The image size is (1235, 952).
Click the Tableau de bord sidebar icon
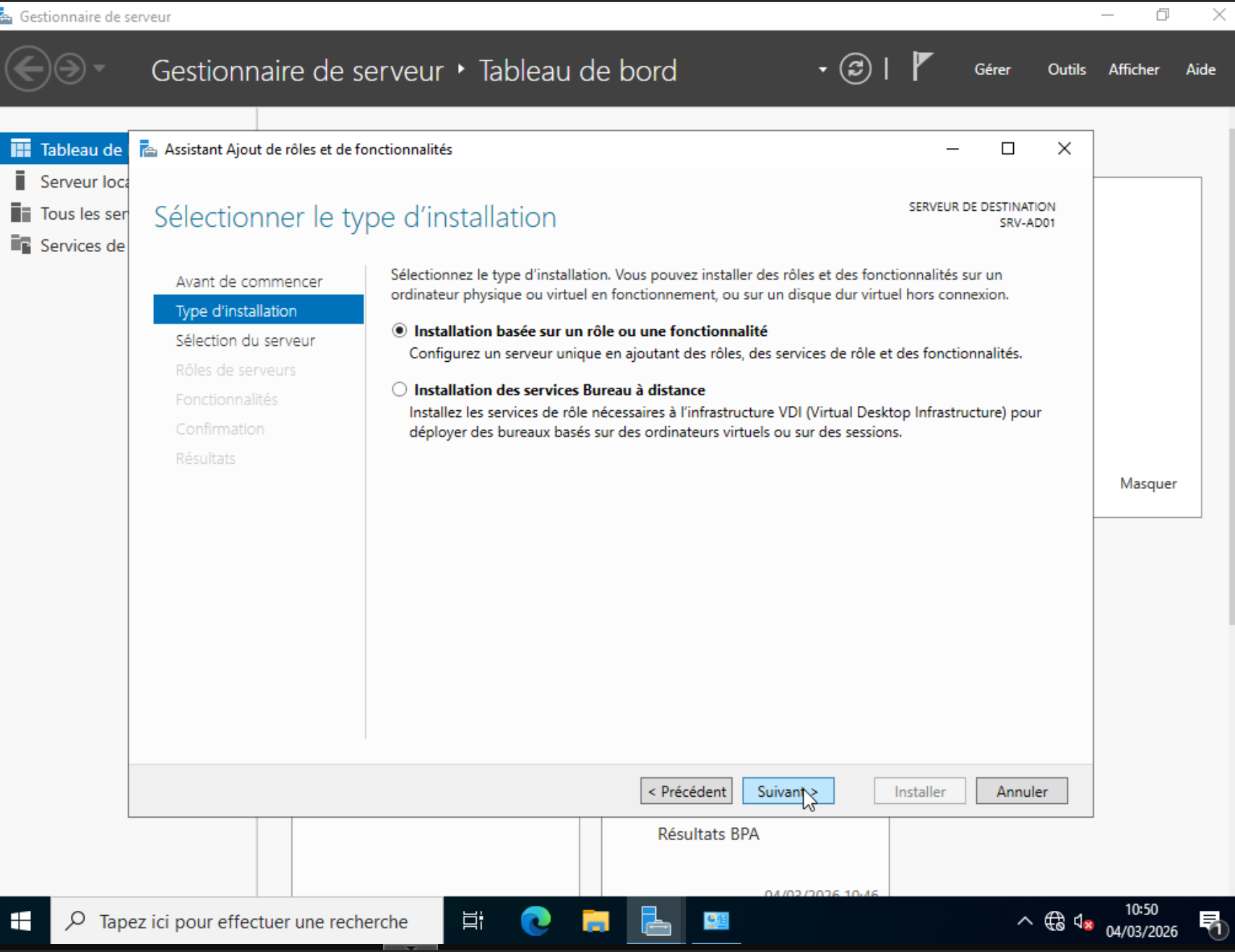click(21, 150)
